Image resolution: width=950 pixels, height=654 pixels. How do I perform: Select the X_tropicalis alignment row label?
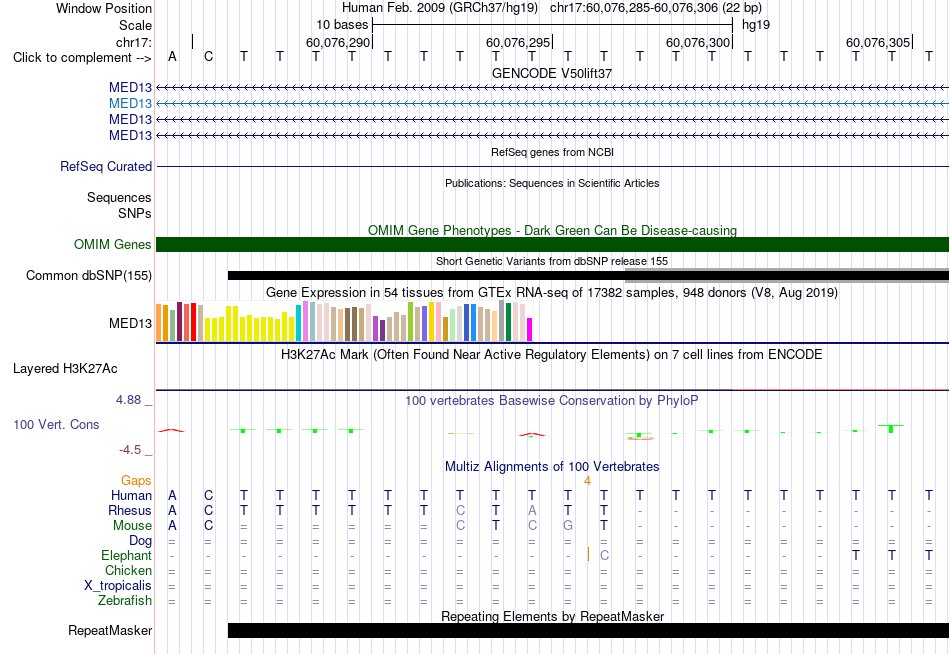point(118,586)
